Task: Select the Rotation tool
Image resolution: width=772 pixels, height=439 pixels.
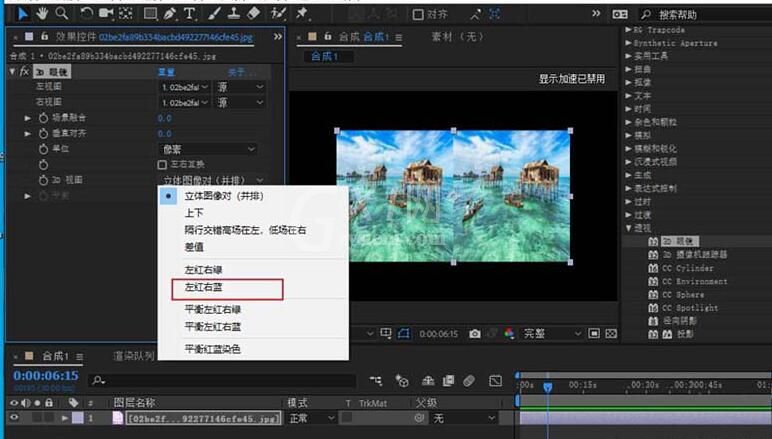Action: [87, 14]
